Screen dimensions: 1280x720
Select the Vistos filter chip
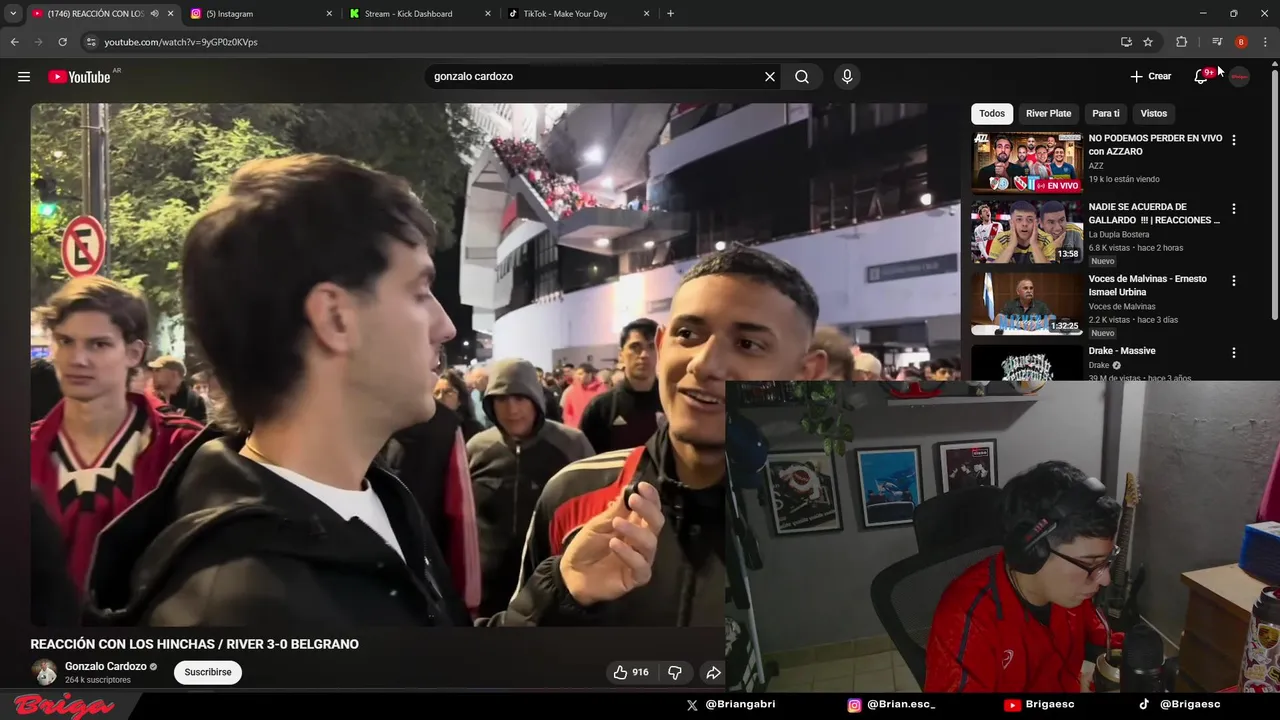pos(1154,114)
